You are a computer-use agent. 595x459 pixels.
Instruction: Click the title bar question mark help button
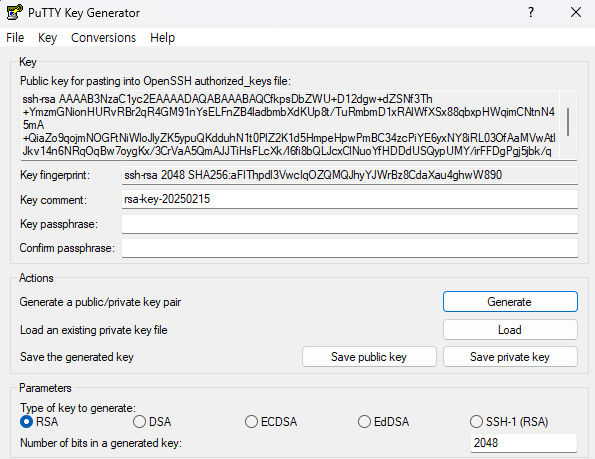pyautogui.click(x=531, y=13)
